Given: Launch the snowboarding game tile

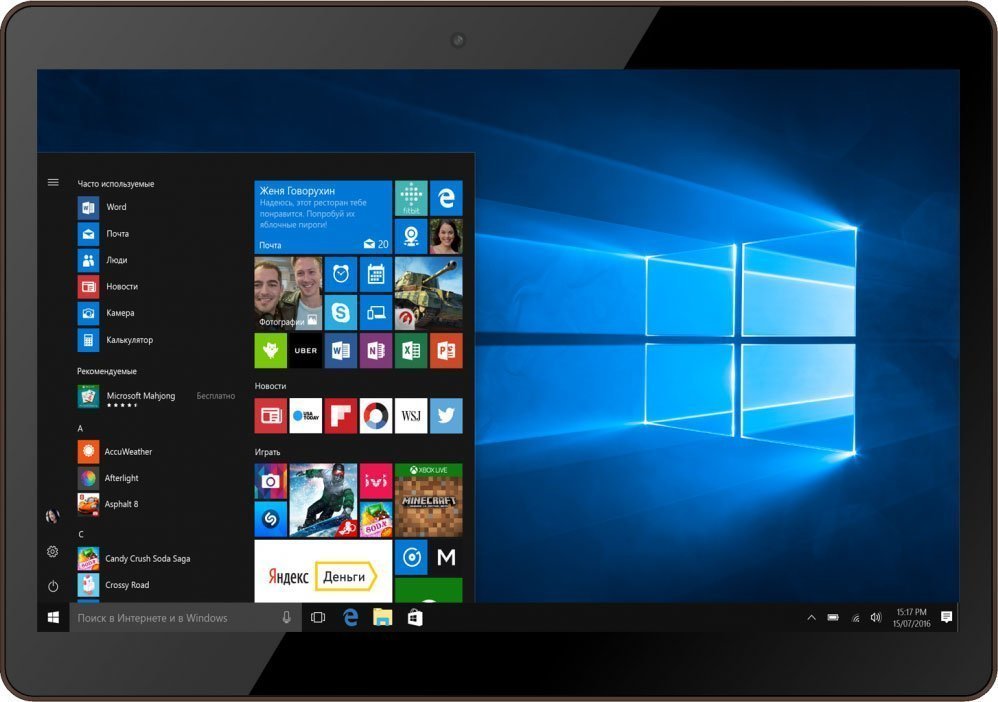Looking at the screenshot, I should click(323, 500).
